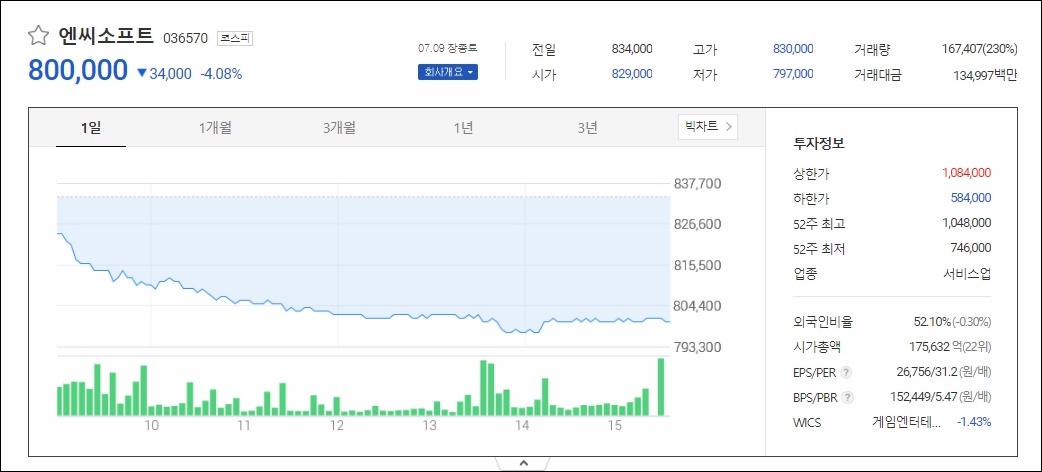1042x472 pixels.
Task: Open the 빅차트 full chart
Action: (x=708, y=126)
